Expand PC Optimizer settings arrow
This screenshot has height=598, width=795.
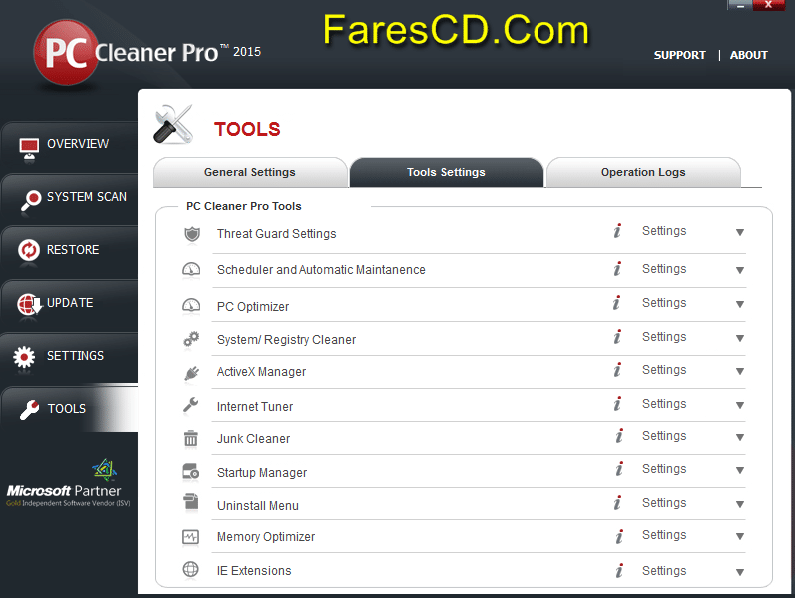tap(740, 304)
